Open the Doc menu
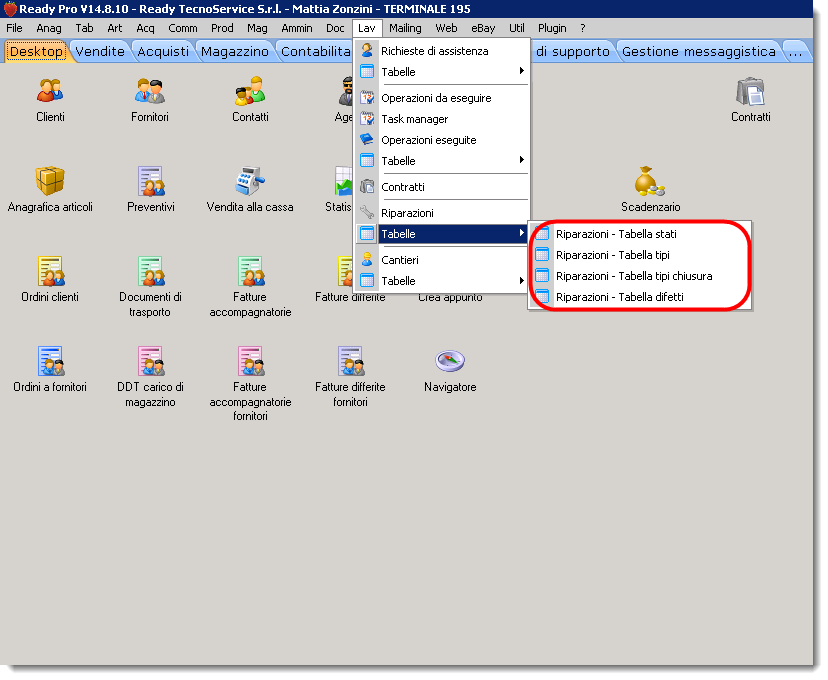The height and width of the screenshot is (680, 828). coord(335,28)
